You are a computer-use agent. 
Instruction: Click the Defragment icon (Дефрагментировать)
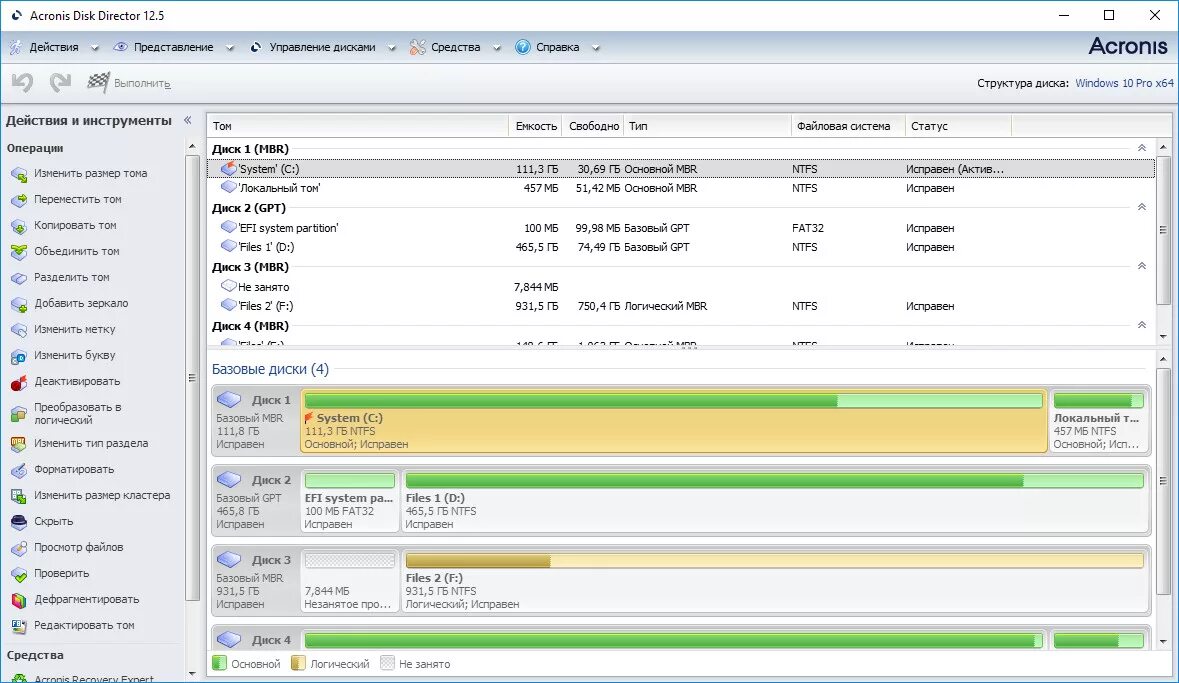tap(19, 600)
